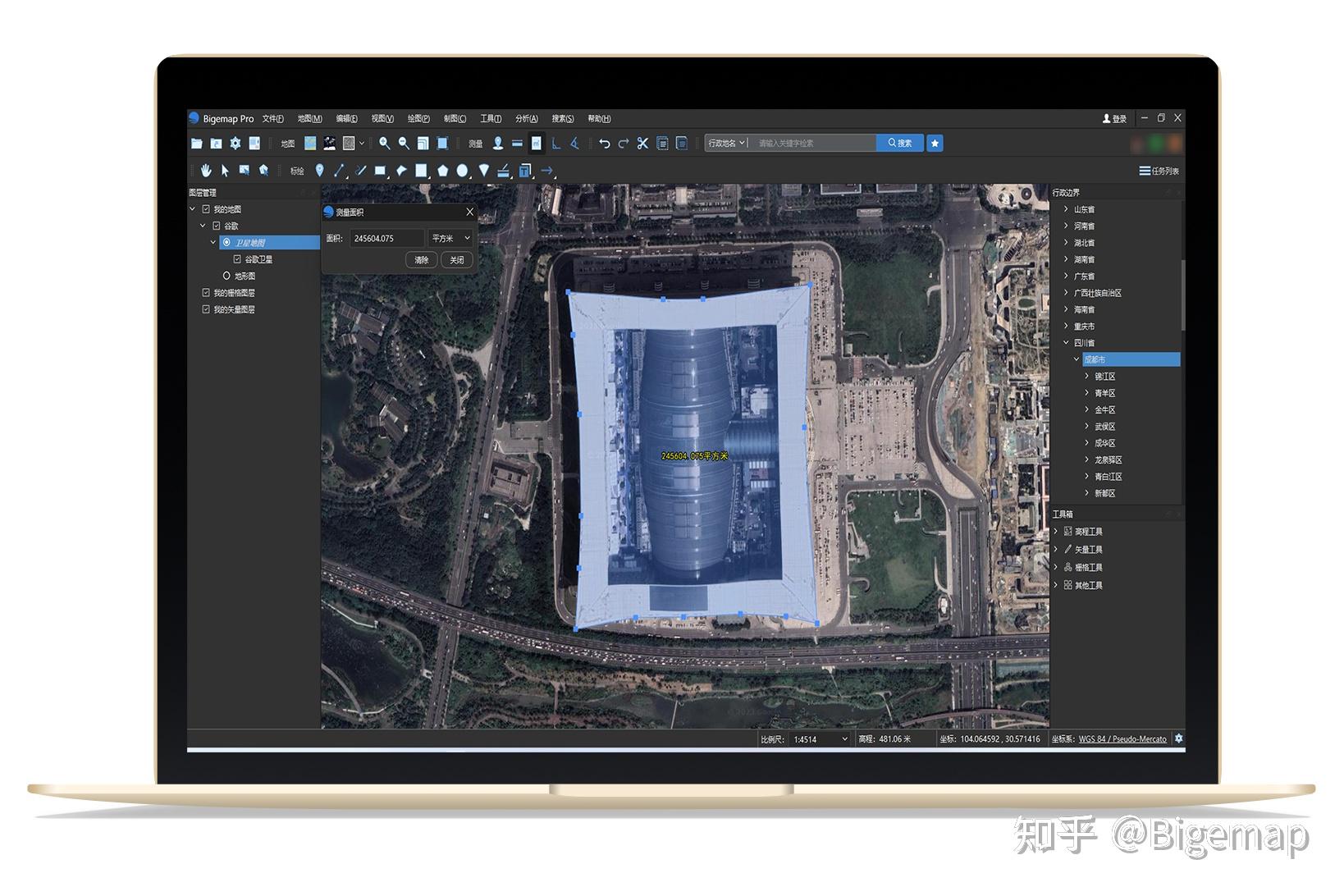Click the undo arrow icon

(x=606, y=143)
